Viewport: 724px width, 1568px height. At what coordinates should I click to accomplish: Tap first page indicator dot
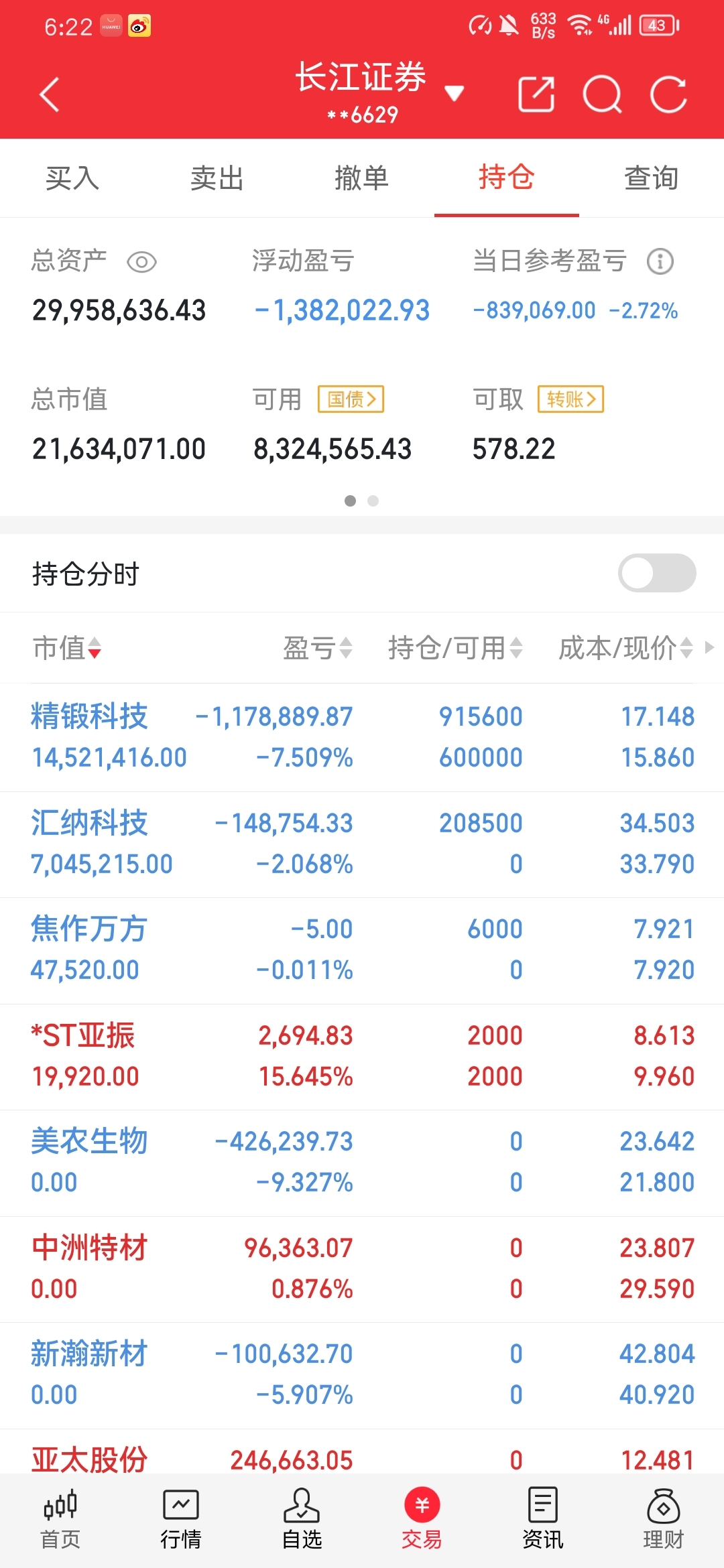tap(350, 501)
